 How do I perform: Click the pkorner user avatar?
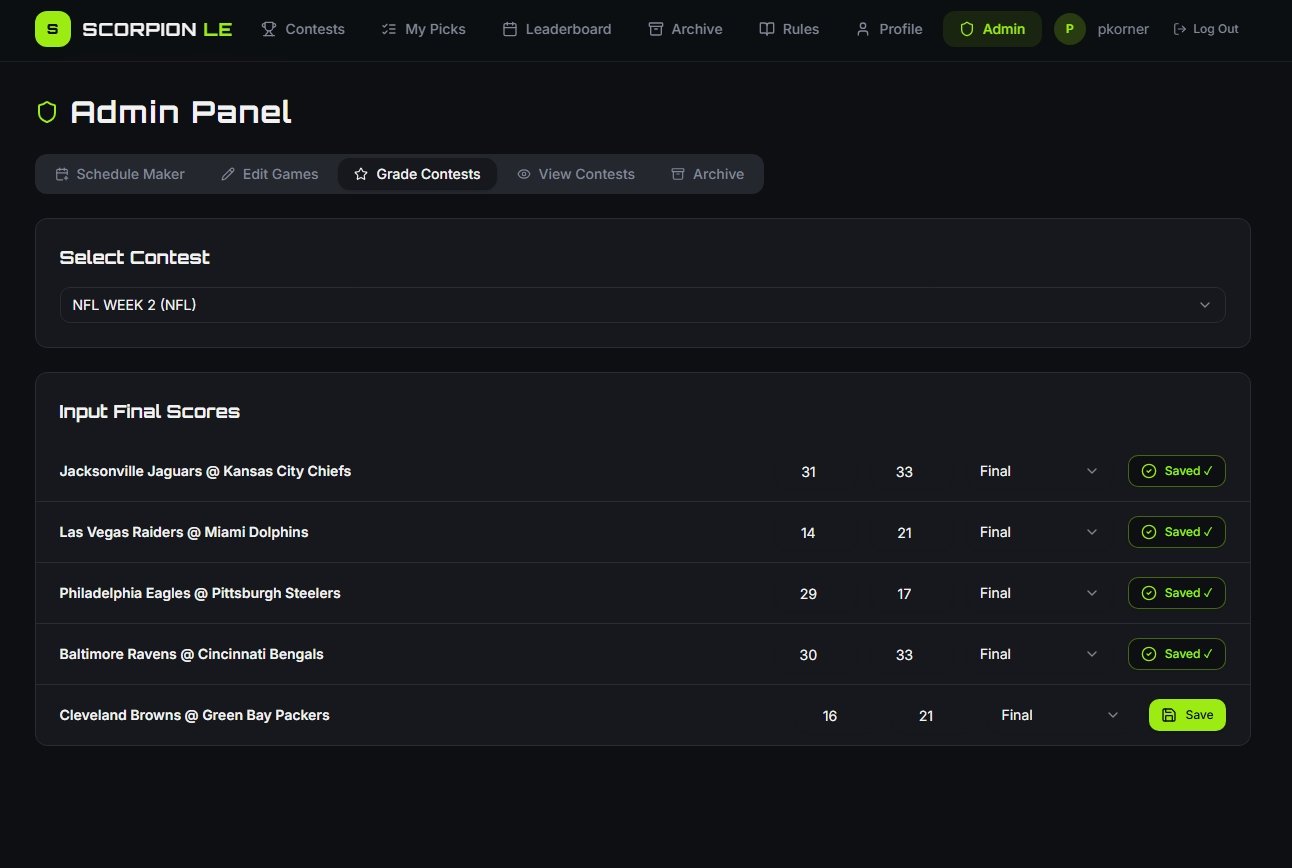pos(1069,29)
